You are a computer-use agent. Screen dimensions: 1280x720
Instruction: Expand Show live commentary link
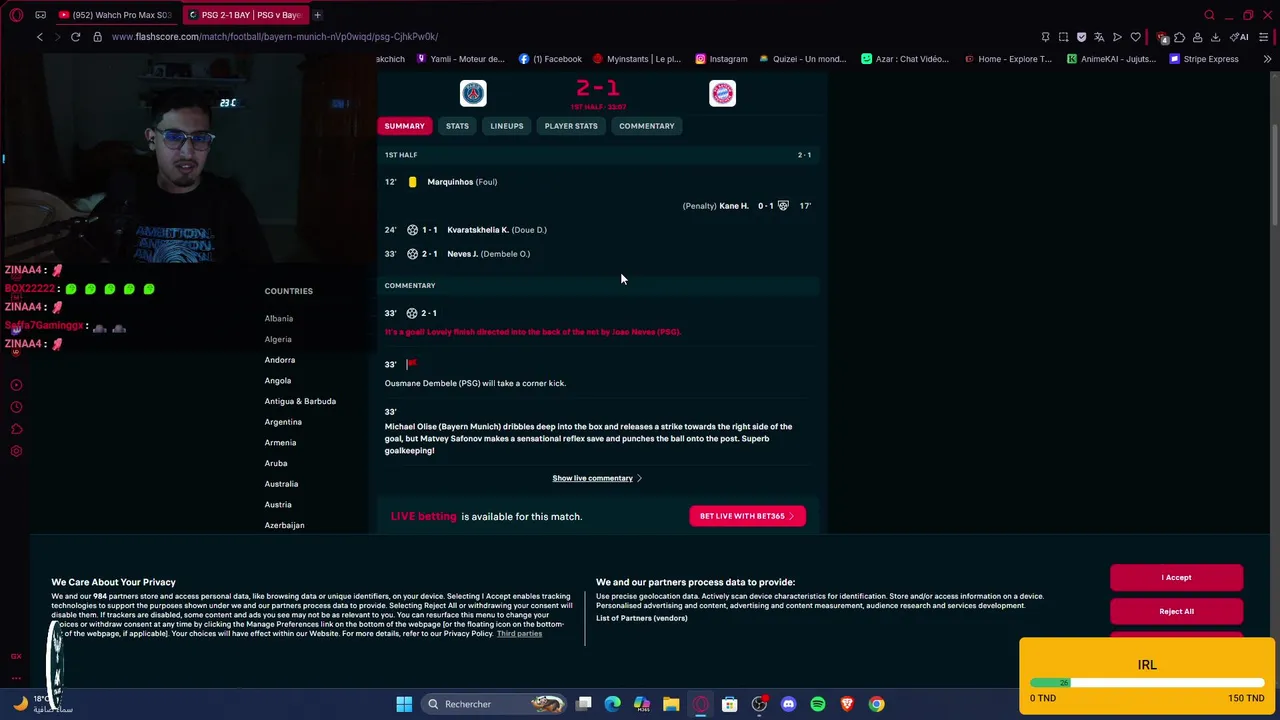pos(597,478)
